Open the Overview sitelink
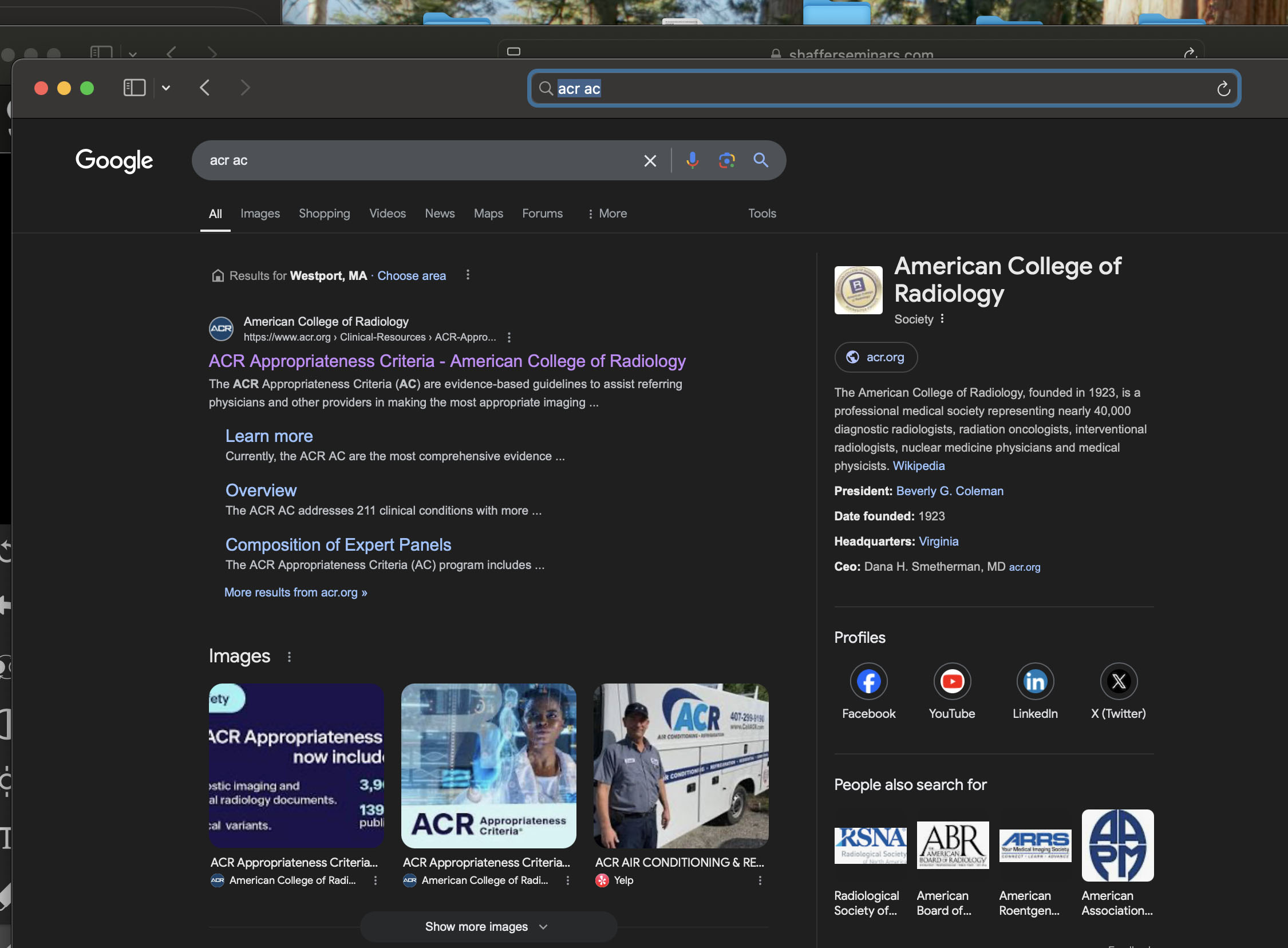Screen dimensions: 1288x948 click(x=261, y=490)
